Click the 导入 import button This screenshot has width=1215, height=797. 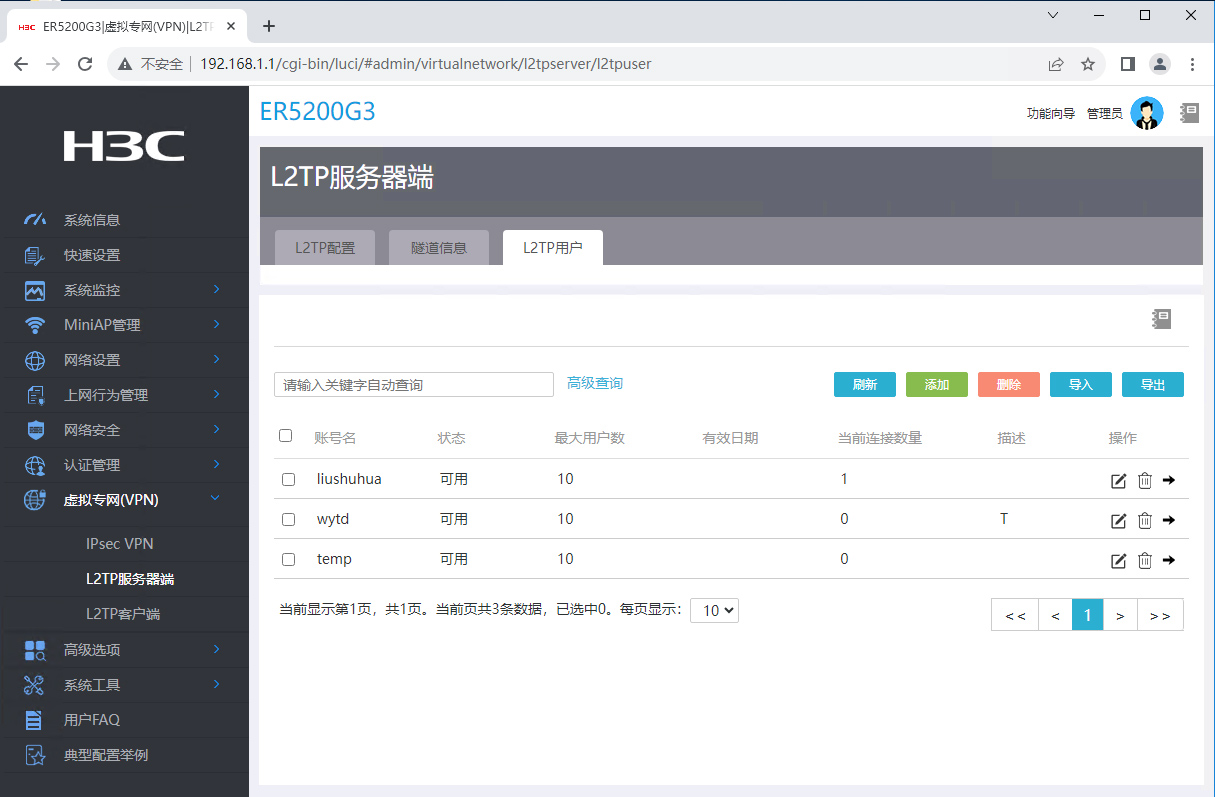click(1081, 385)
